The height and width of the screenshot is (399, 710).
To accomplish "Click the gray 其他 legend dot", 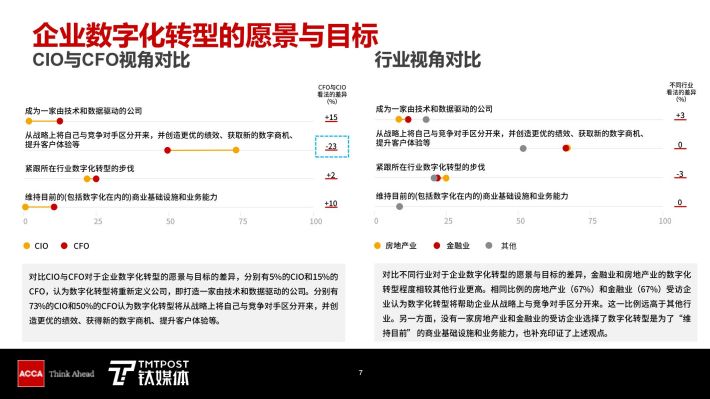I will point(489,245).
